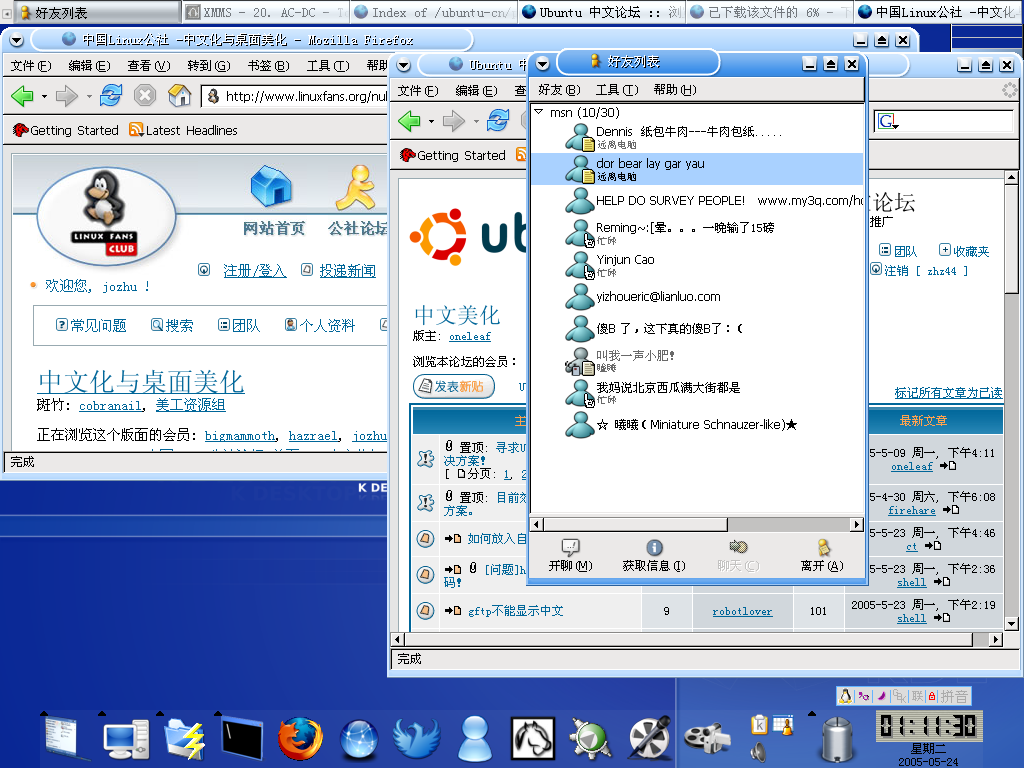Go forward in the 中国Linux公社 Firefox window
Image resolution: width=1024 pixels, height=768 pixels.
point(67,96)
